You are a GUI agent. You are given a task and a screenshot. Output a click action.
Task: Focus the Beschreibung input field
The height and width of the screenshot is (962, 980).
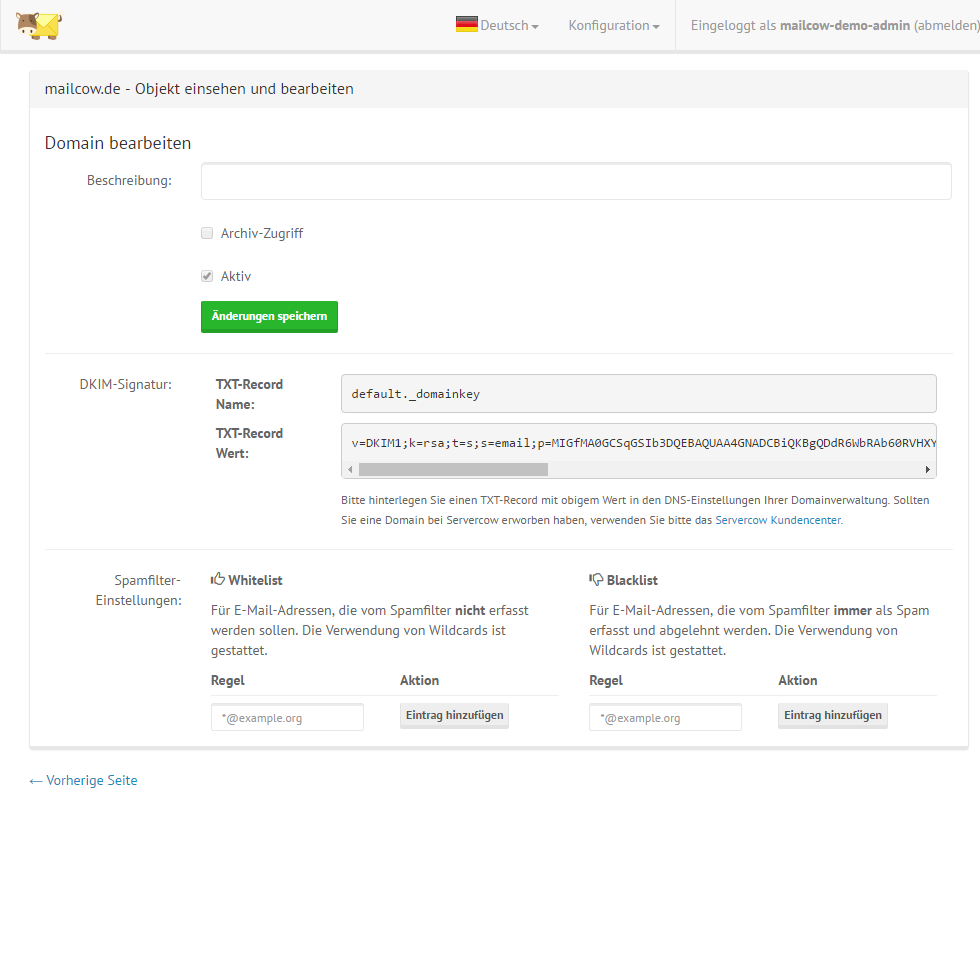point(575,182)
